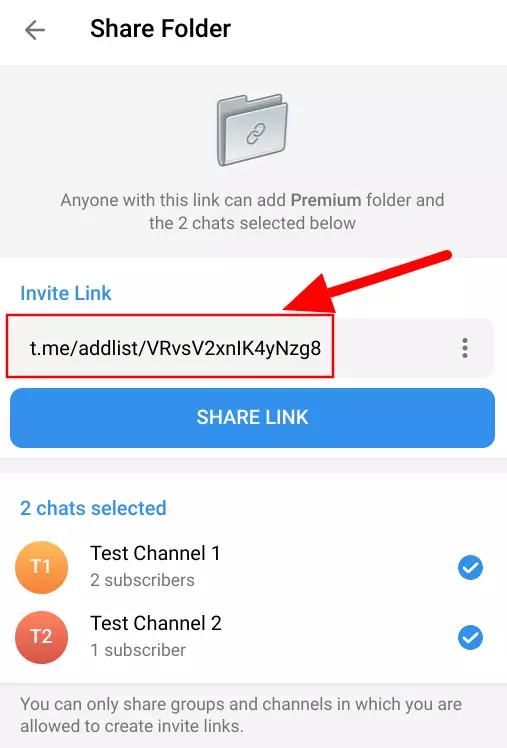Tap the folder link illustration
Image resolution: width=507 pixels, height=748 pixels.
click(252, 130)
